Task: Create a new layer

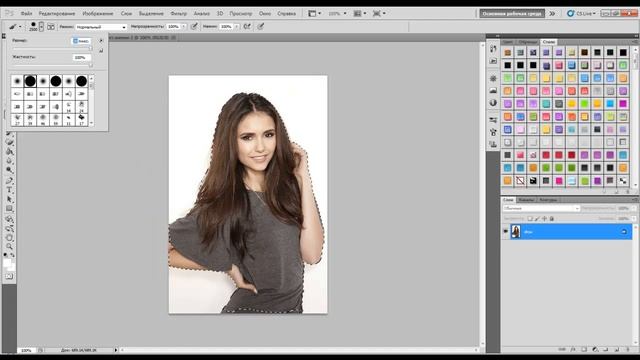Action: click(617, 350)
